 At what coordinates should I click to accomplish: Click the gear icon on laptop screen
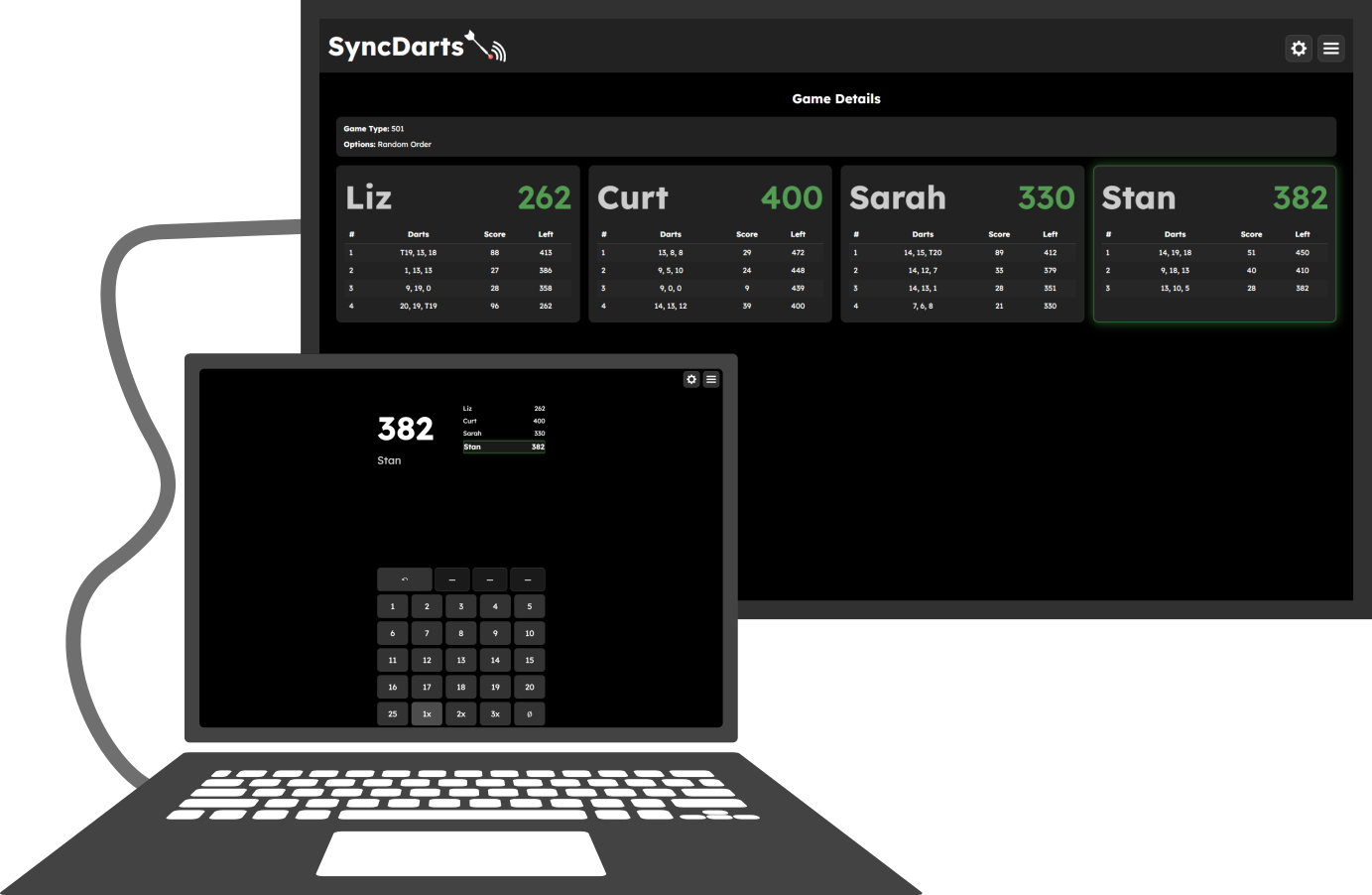(691, 379)
